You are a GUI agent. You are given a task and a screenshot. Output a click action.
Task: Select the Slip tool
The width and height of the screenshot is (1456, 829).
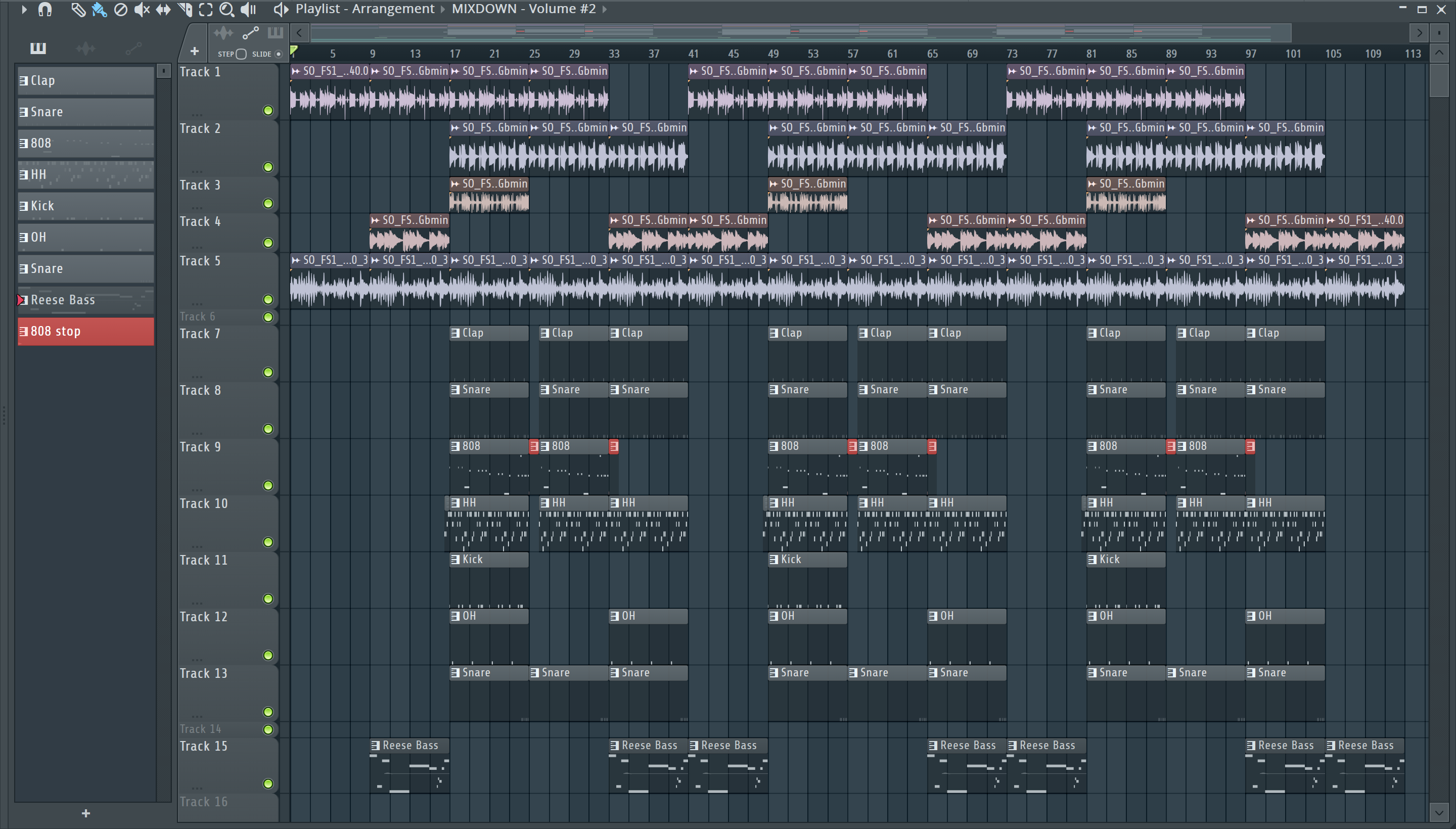click(x=163, y=9)
